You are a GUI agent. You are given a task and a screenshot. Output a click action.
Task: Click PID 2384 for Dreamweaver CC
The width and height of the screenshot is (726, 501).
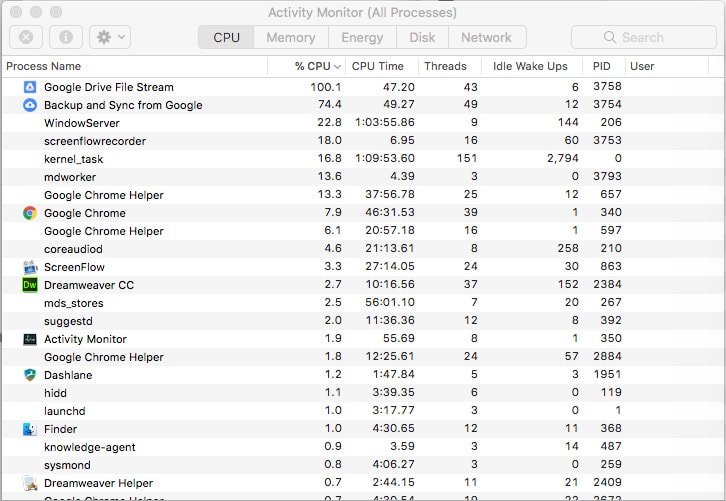(607, 284)
